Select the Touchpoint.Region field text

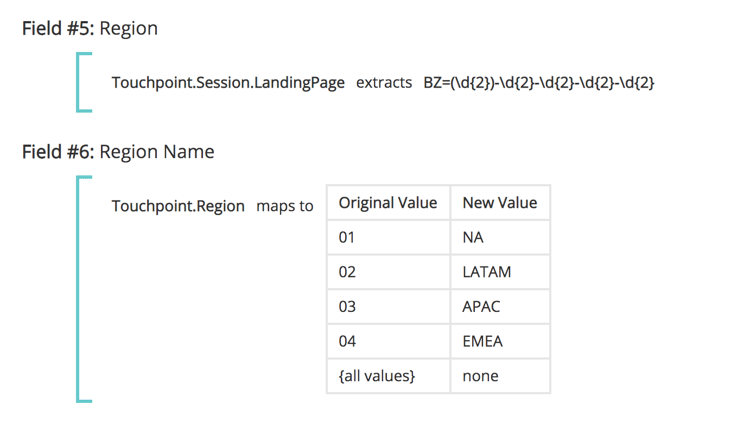tap(178, 206)
